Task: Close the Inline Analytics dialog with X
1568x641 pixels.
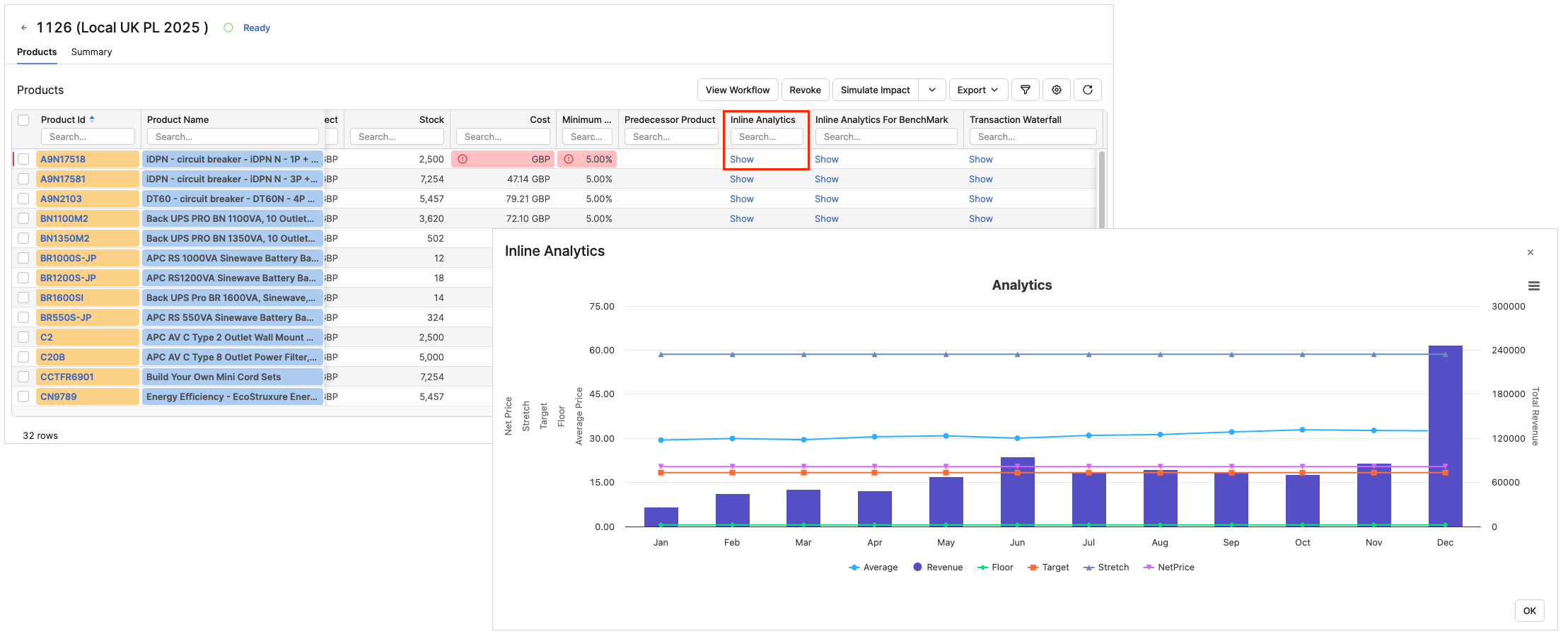Action: (x=1531, y=252)
